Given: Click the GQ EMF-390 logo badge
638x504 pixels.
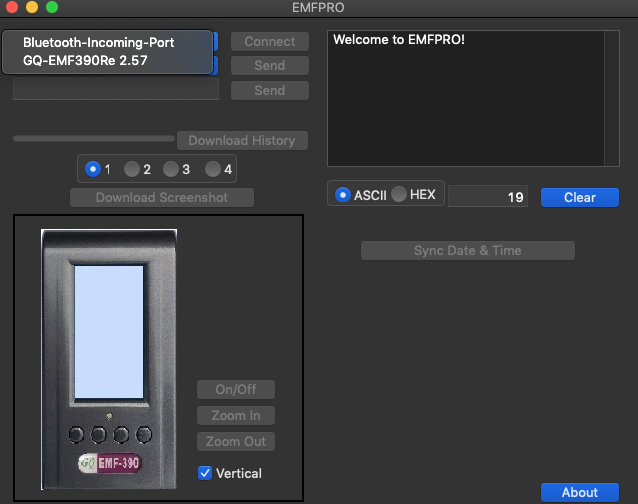Looking at the screenshot, I should point(110,463).
